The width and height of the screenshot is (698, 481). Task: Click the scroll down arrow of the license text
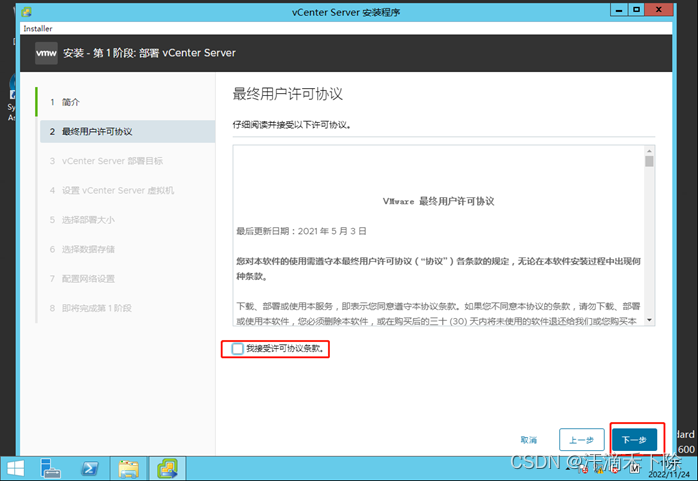tap(649, 320)
